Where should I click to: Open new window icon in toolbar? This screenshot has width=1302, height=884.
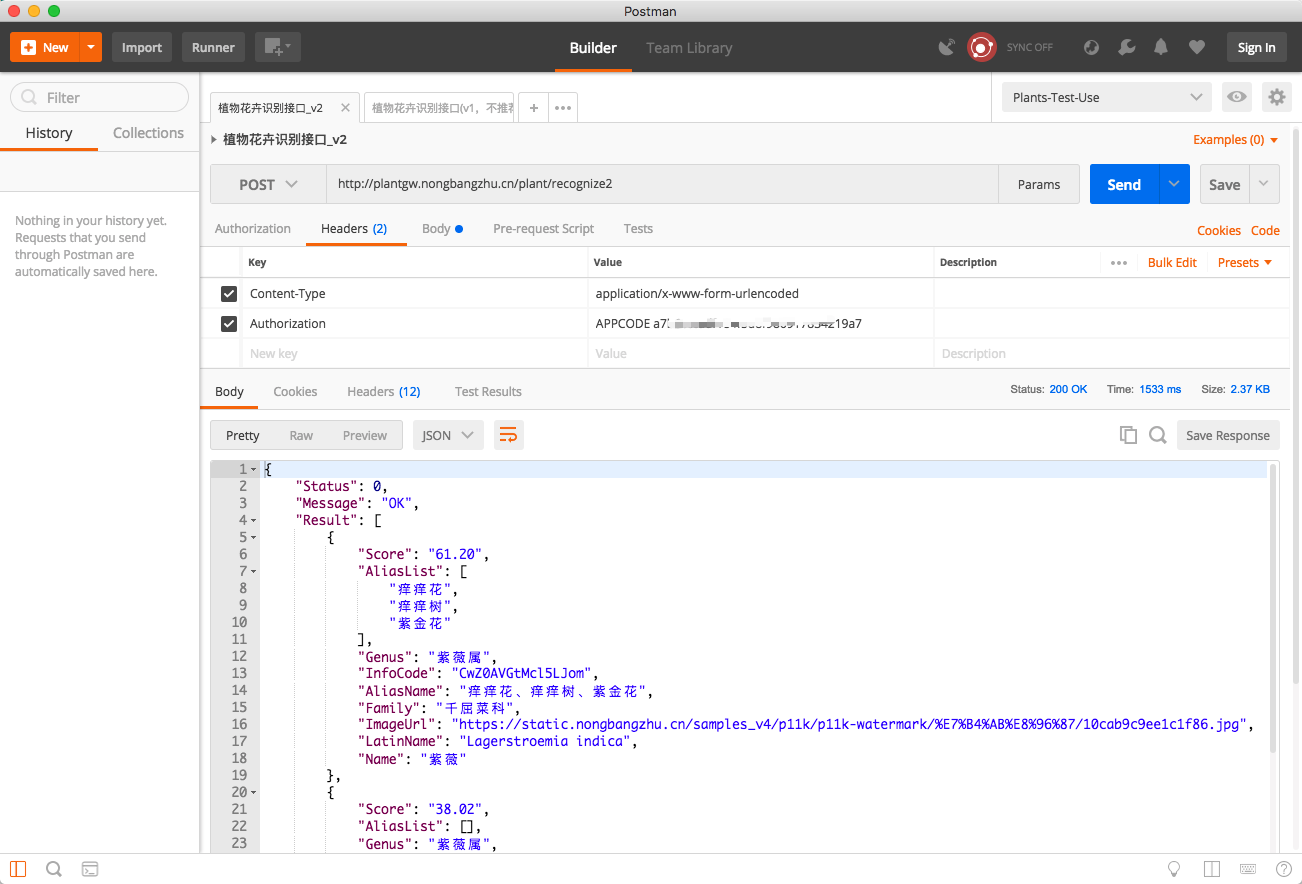click(x=277, y=47)
